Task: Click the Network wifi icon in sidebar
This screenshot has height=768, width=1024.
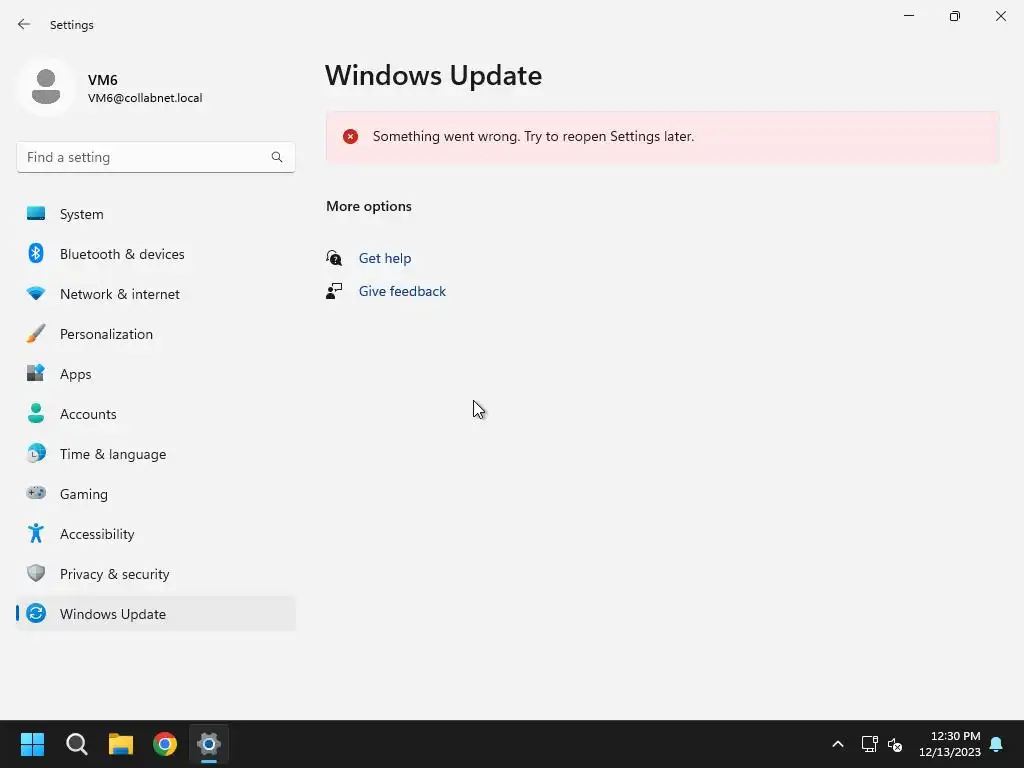Action: click(36, 294)
